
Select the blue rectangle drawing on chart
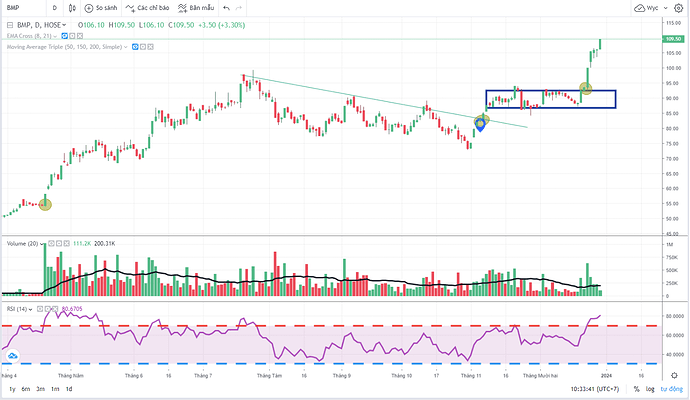click(x=551, y=99)
